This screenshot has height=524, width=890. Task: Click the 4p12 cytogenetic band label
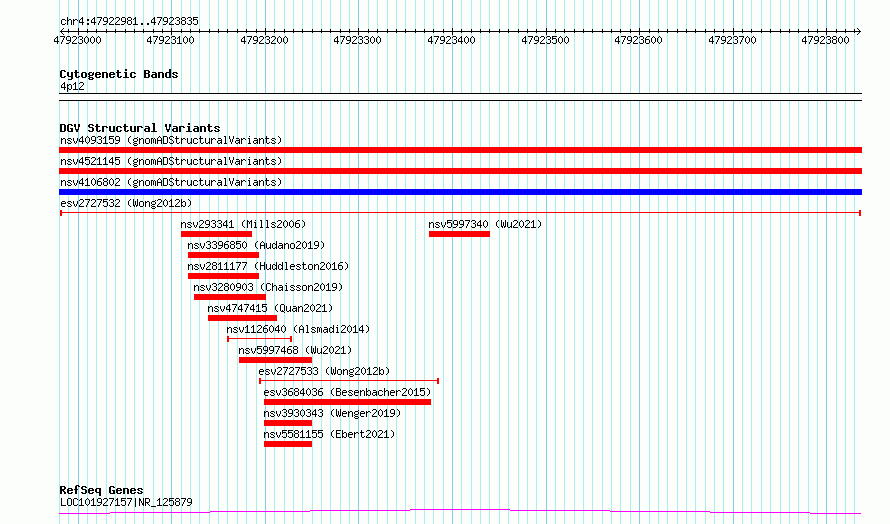72,87
